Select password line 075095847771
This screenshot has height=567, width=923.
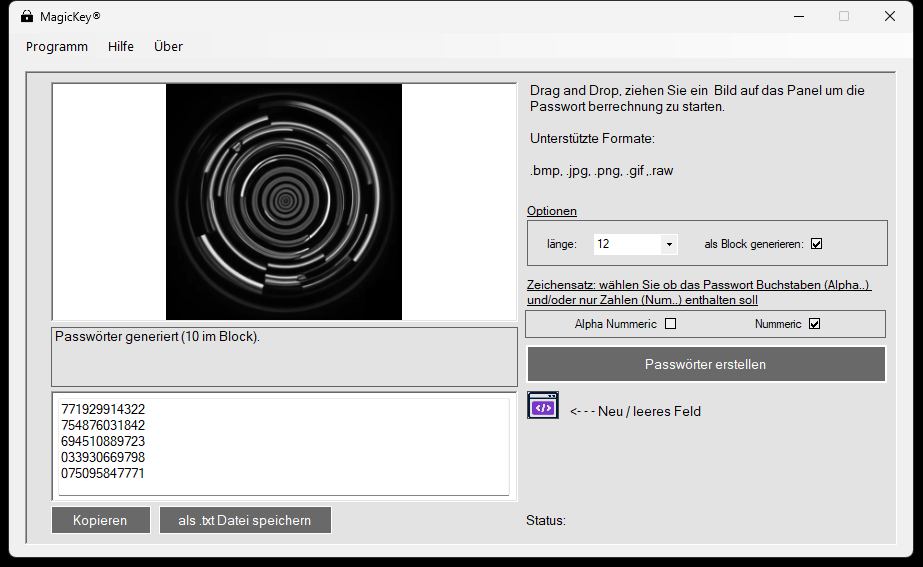103,473
